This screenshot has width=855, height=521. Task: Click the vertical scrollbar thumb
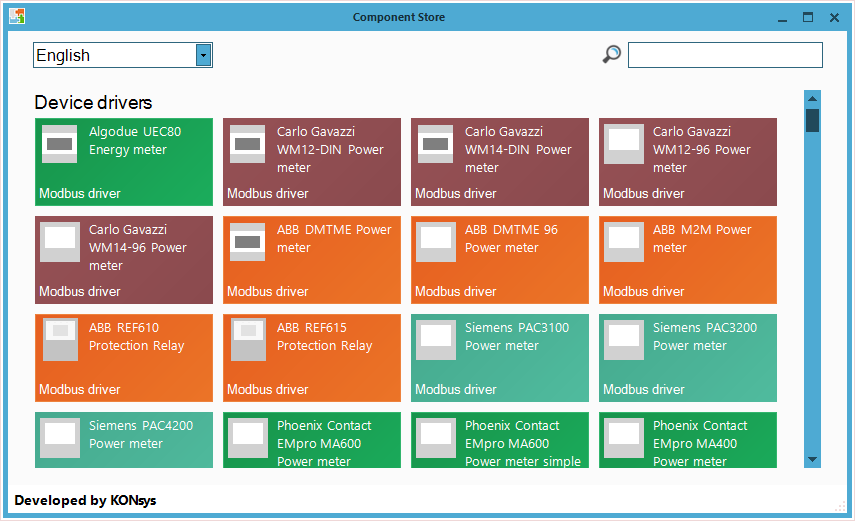(812, 121)
